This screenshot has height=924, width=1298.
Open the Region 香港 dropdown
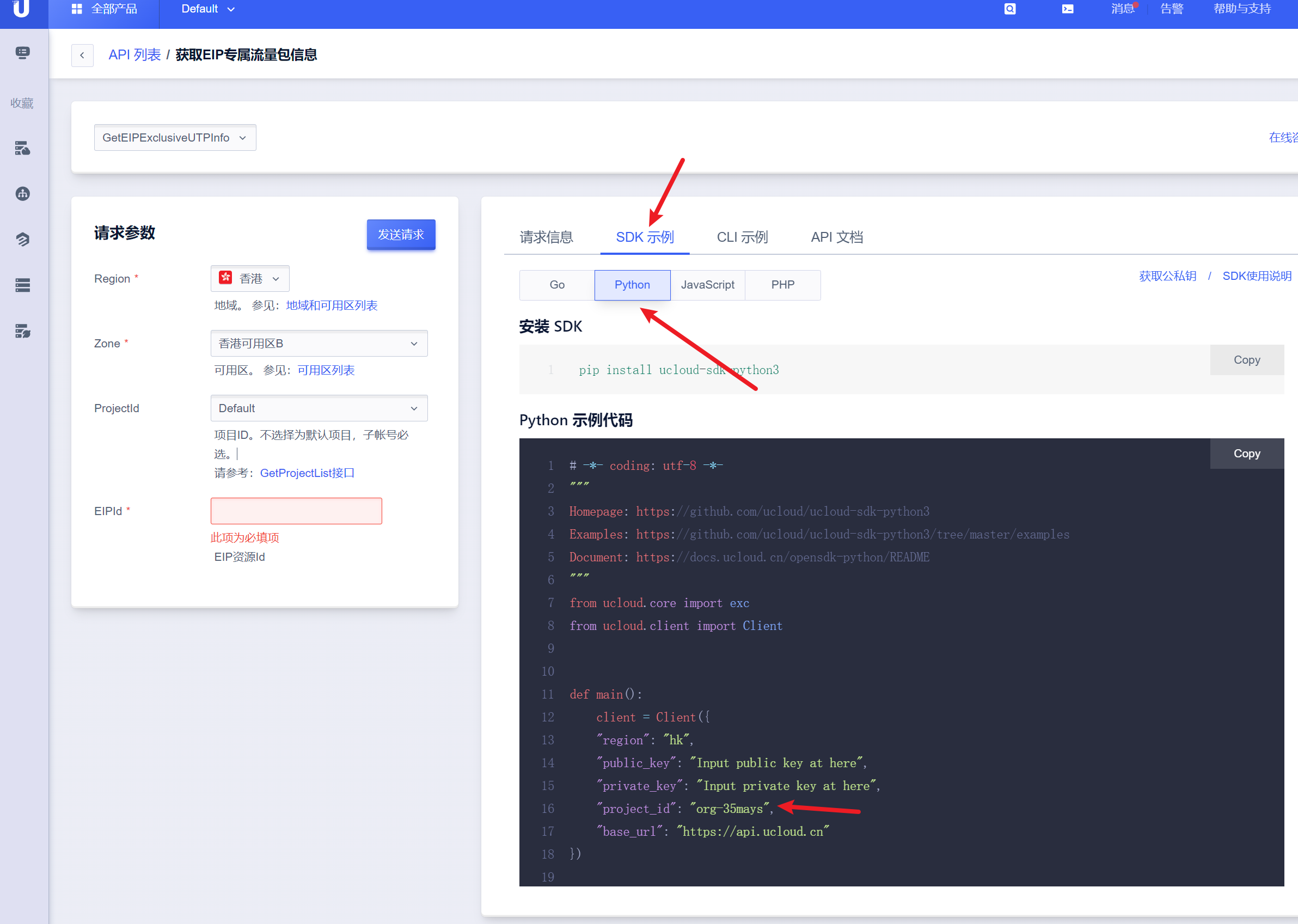[250, 279]
